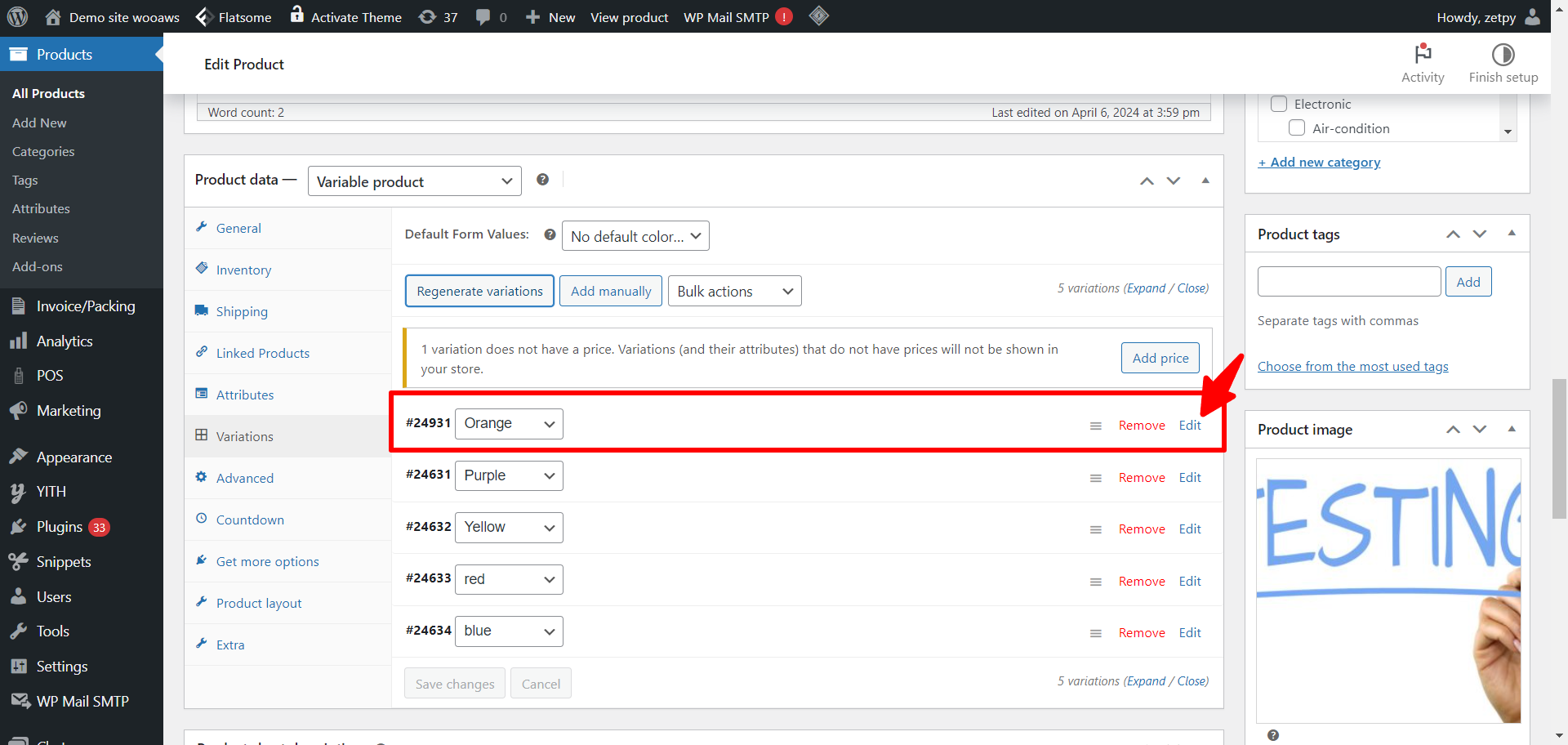Click the Regenerate variations button
Screen dimensions: 1568x745
pos(479,291)
